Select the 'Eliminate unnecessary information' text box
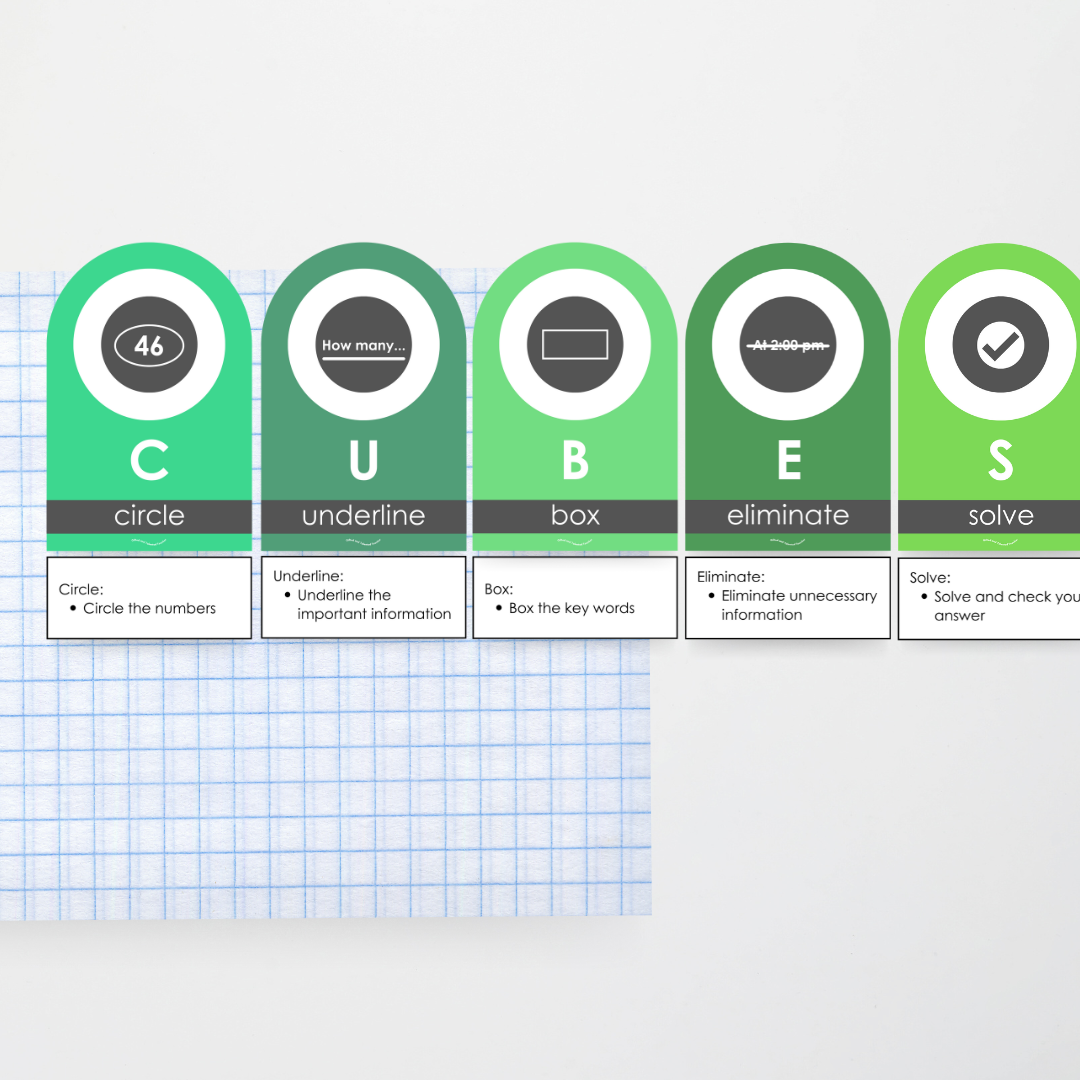 pyautogui.click(x=788, y=598)
